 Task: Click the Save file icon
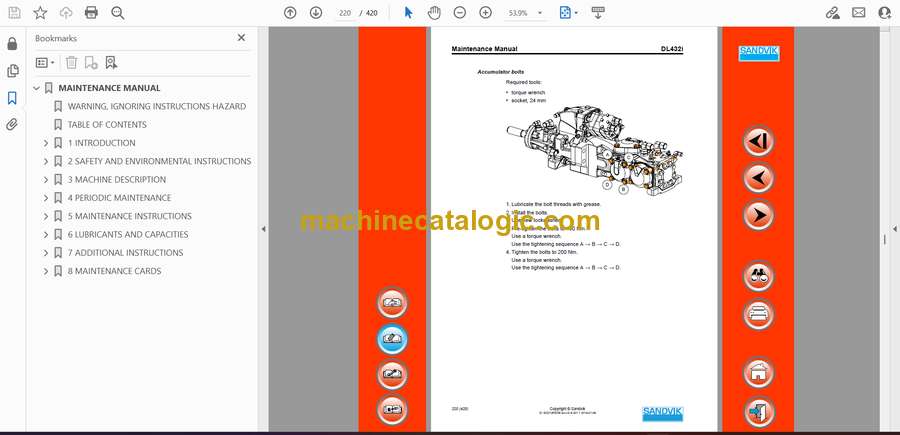coord(14,13)
